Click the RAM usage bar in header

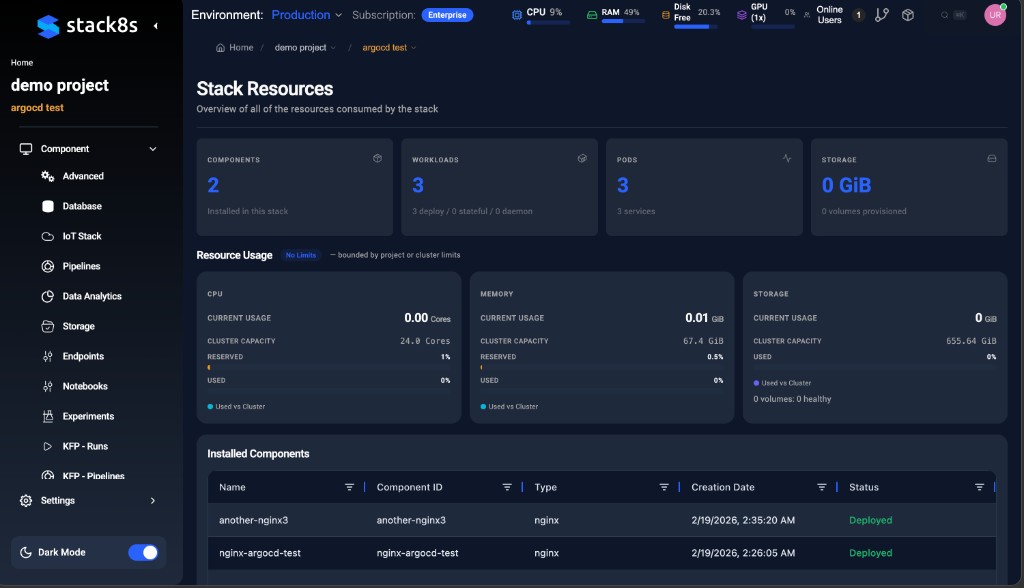[623, 22]
